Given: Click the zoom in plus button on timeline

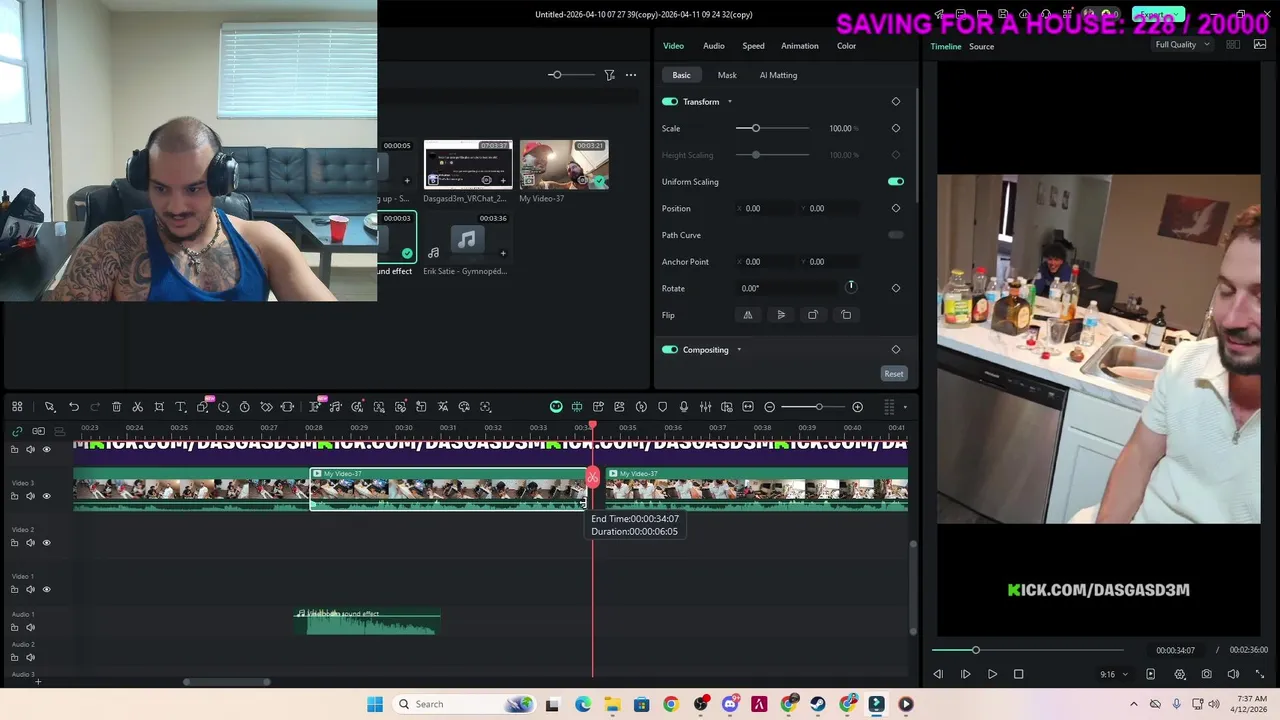Looking at the screenshot, I should 857,407.
